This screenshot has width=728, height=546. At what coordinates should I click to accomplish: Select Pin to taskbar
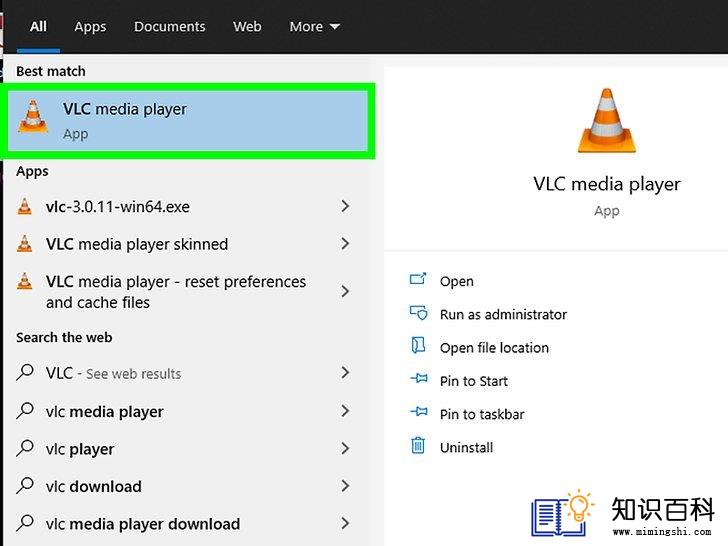[482, 414]
